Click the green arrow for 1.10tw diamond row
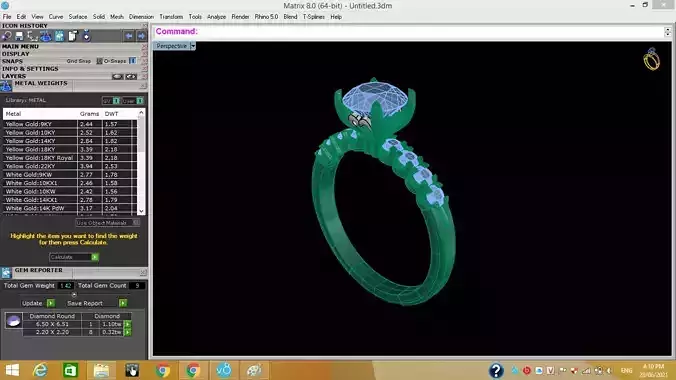The width and height of the screenshot is (676, 380). coord(128,324)
